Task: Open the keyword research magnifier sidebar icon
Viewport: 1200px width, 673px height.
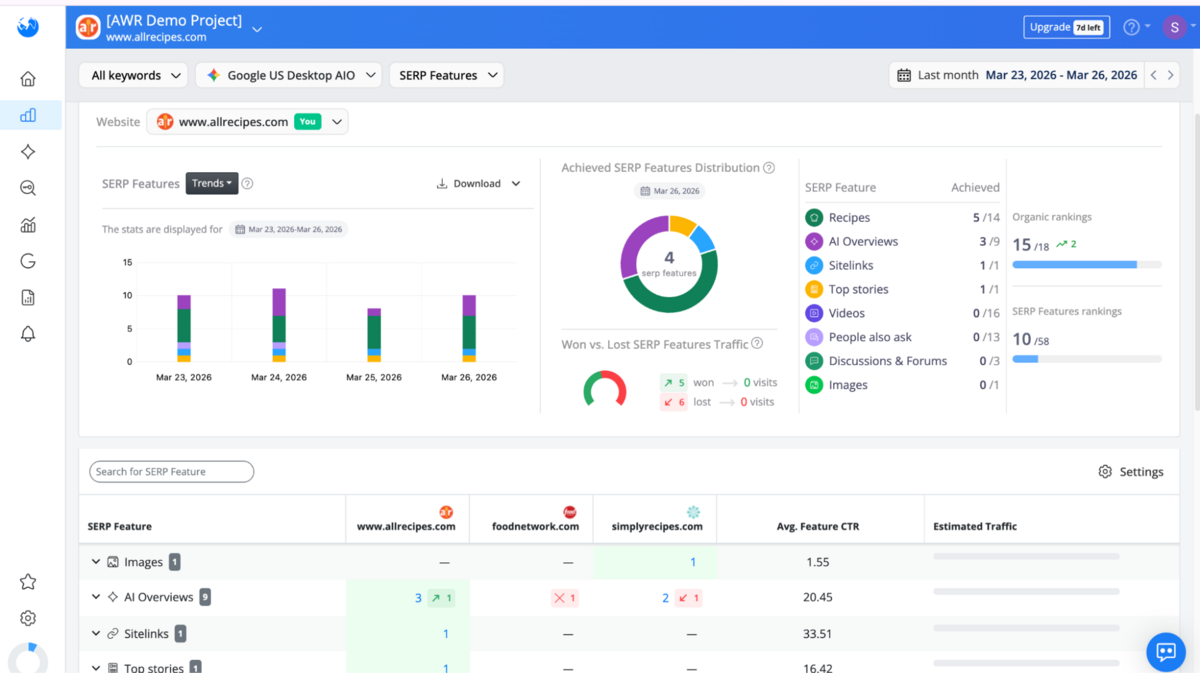Action: 28,188
